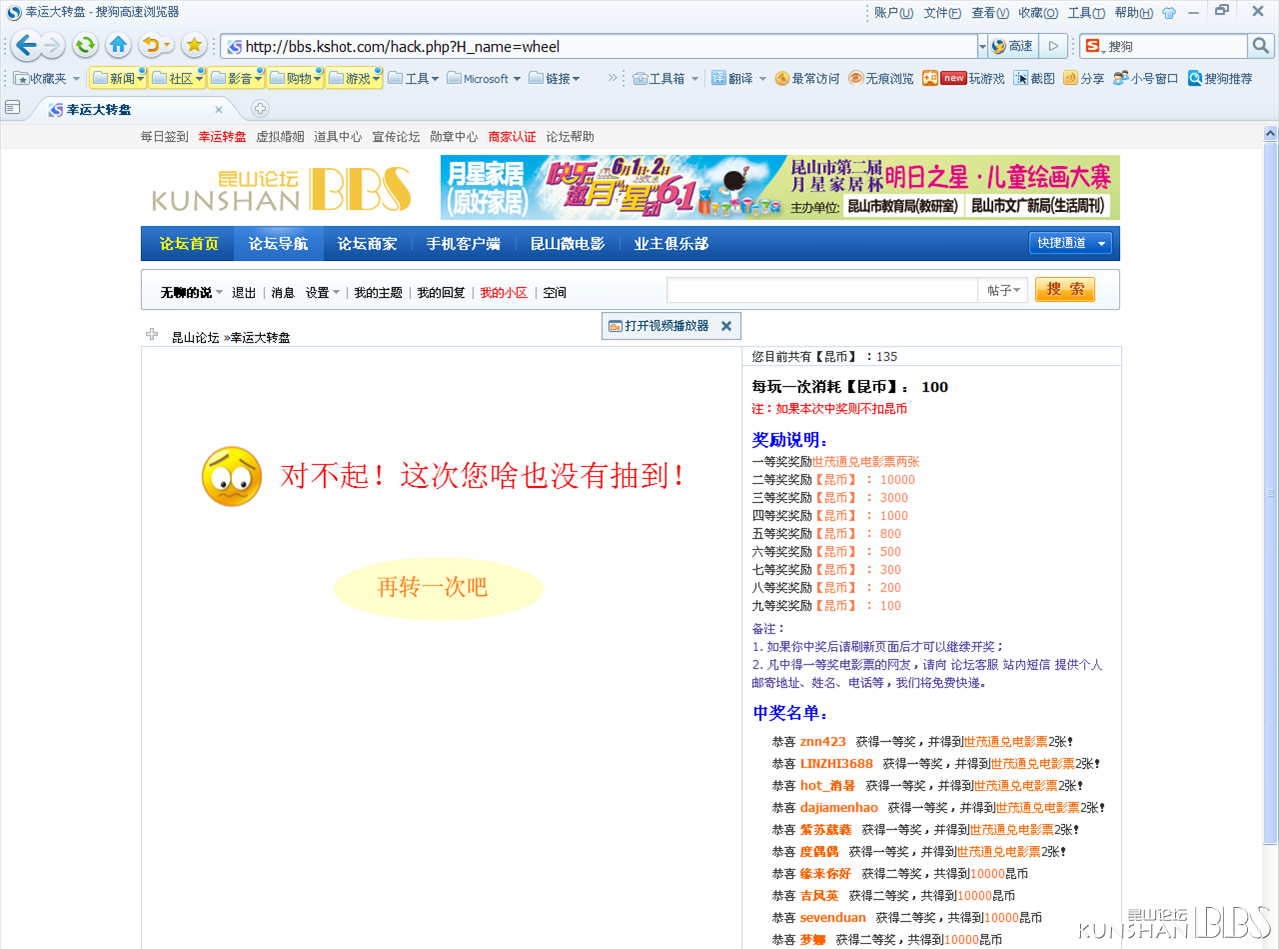The width and height of the screenshot is (1279, 949).
Task: Go to browser home page icon
Action: pos(118,45)
